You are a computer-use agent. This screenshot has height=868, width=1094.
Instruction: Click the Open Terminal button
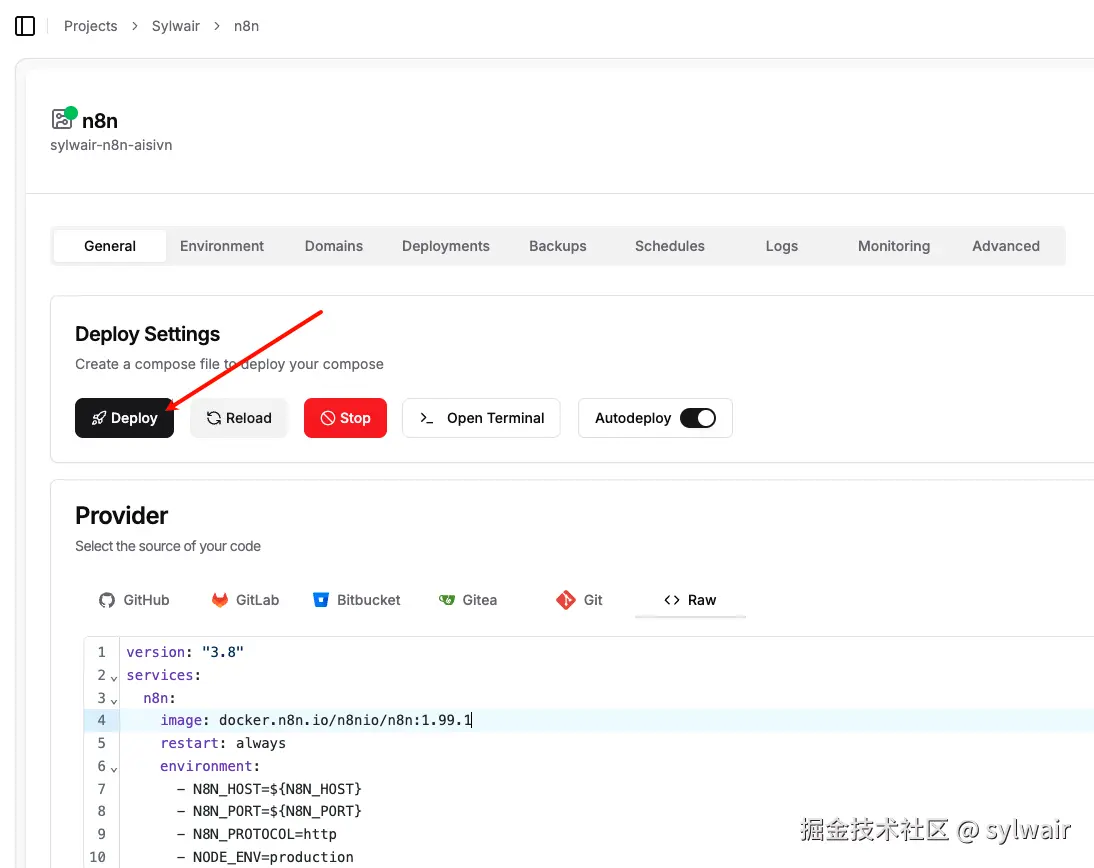(x=481, y=418)
